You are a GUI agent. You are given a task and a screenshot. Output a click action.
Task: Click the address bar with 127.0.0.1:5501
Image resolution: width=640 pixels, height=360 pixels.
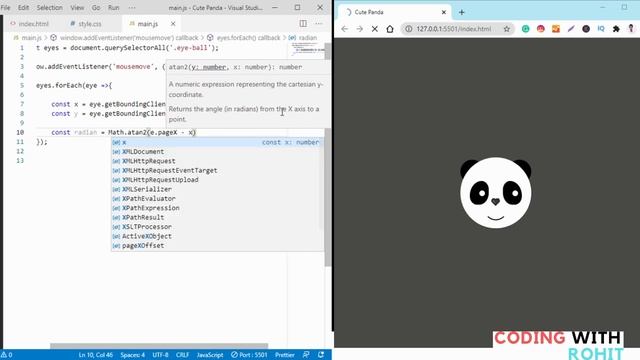click(453, 29)
